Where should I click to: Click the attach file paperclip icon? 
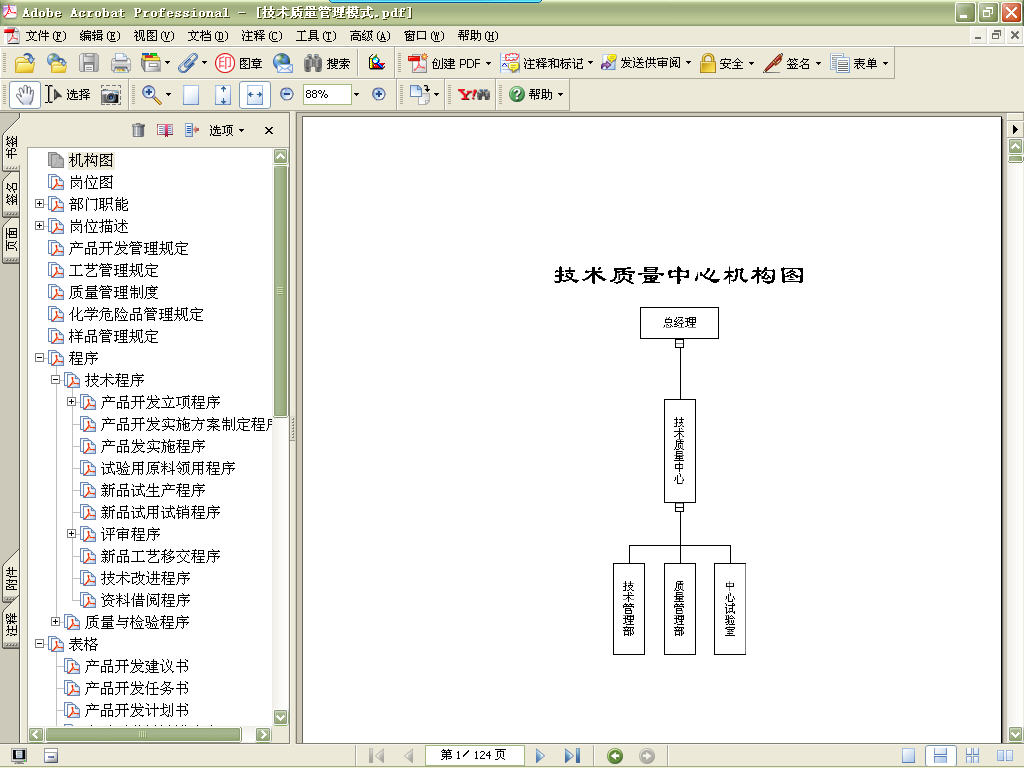(188, 63)
